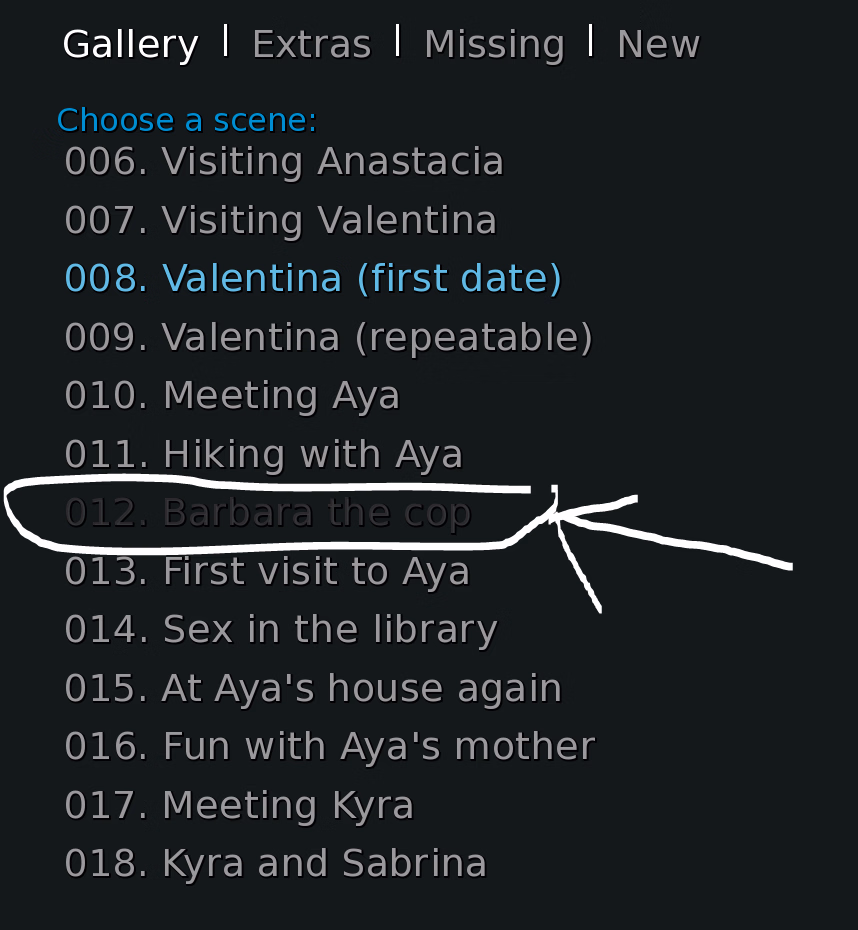Choose scene 013 First visit to Aya

point(267,572)
